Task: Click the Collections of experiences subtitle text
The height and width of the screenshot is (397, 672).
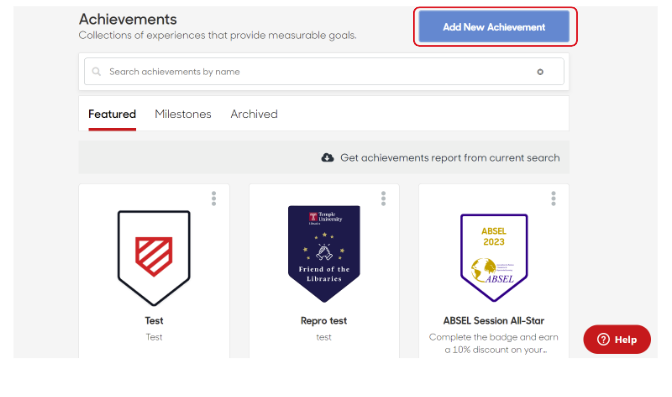Action: (x=217, y=35)
